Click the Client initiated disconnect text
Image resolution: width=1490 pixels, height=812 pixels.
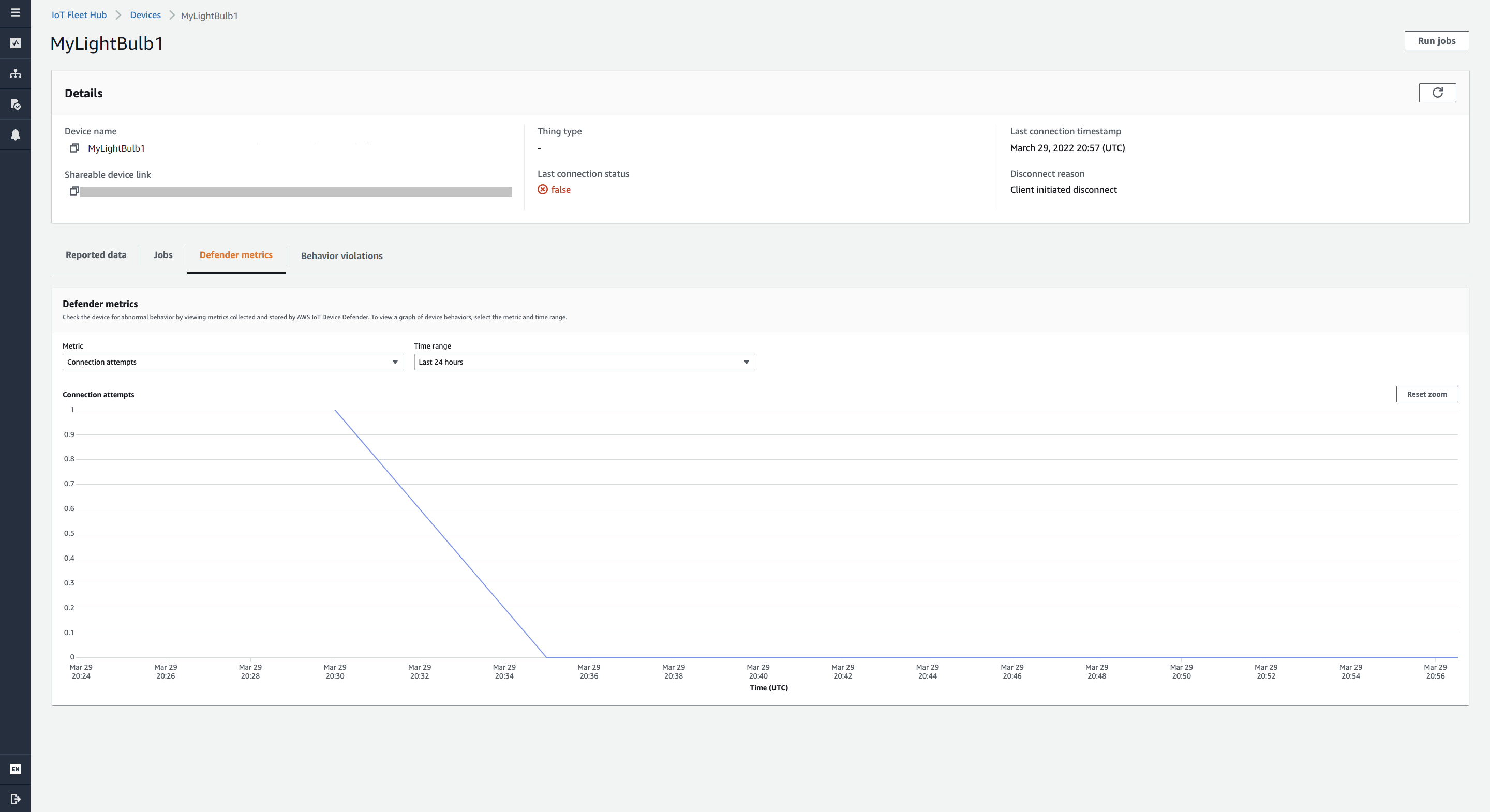pos(1063,190)
